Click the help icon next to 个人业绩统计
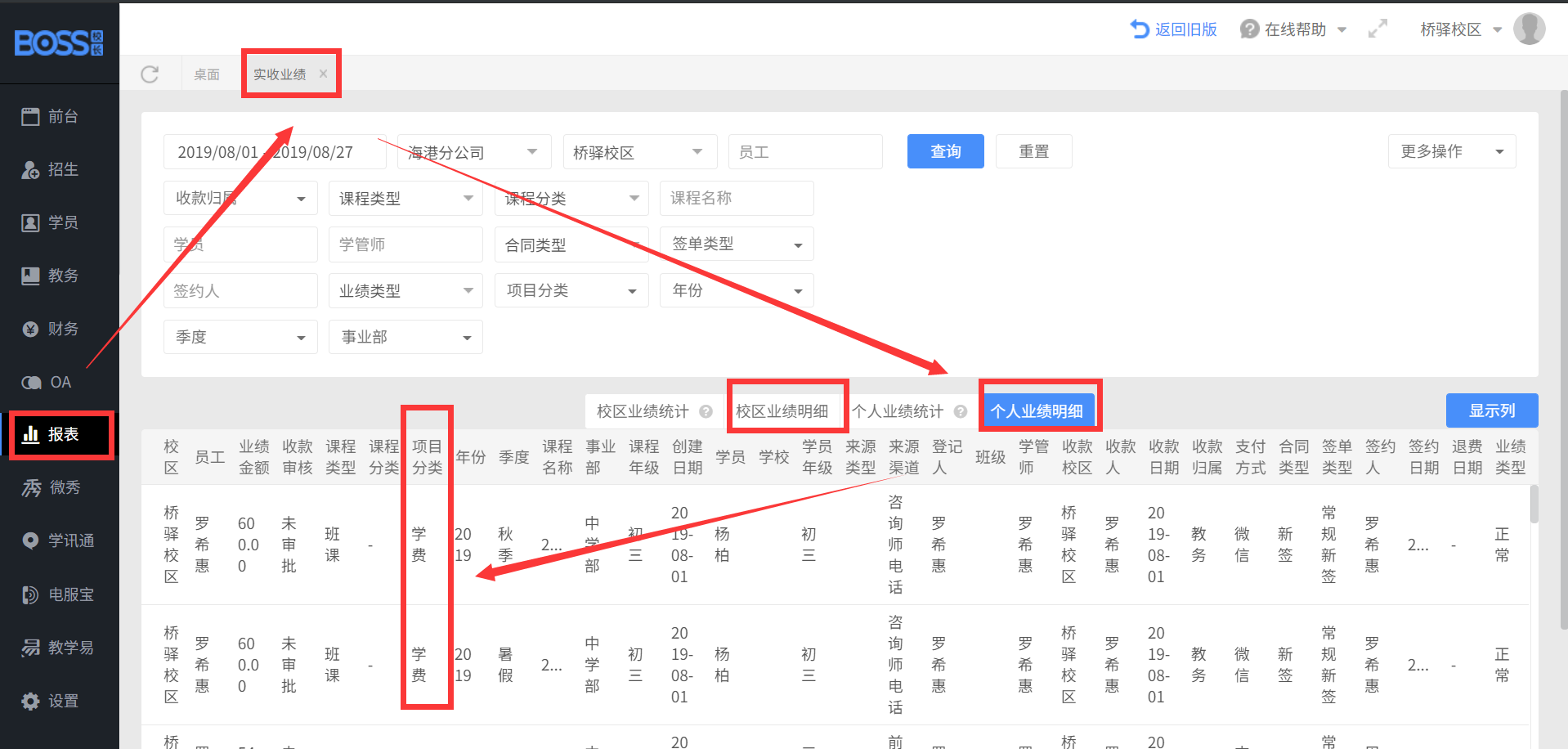This screenshot has width=1568, height=749. pyautogui.click(x=961, y=411)
